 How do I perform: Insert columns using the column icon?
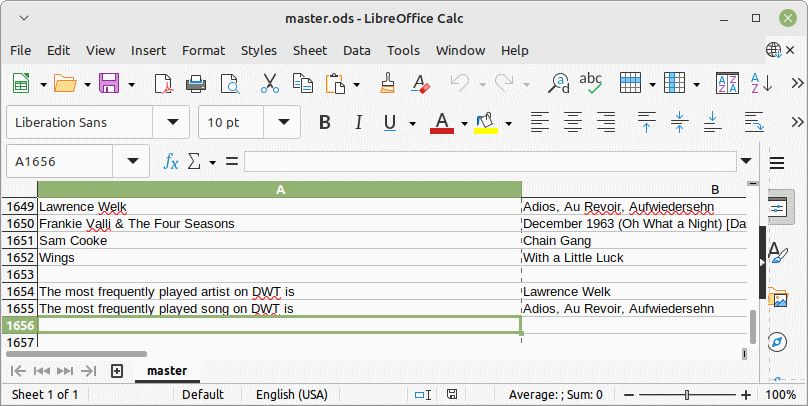tap(675, 83)
